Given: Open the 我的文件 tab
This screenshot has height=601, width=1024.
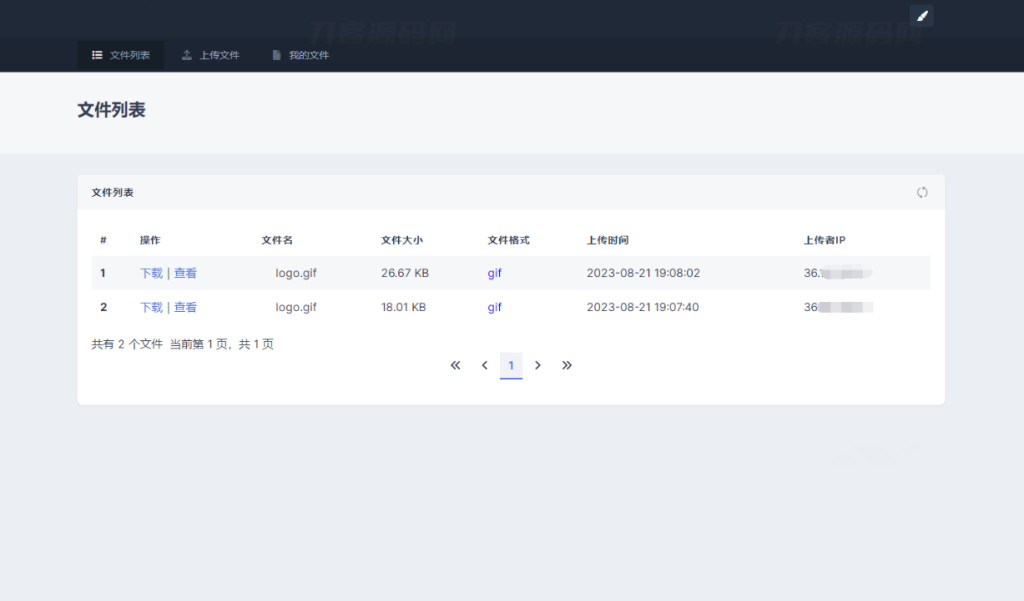Looking at the screenshot, I should click(300, 55).
